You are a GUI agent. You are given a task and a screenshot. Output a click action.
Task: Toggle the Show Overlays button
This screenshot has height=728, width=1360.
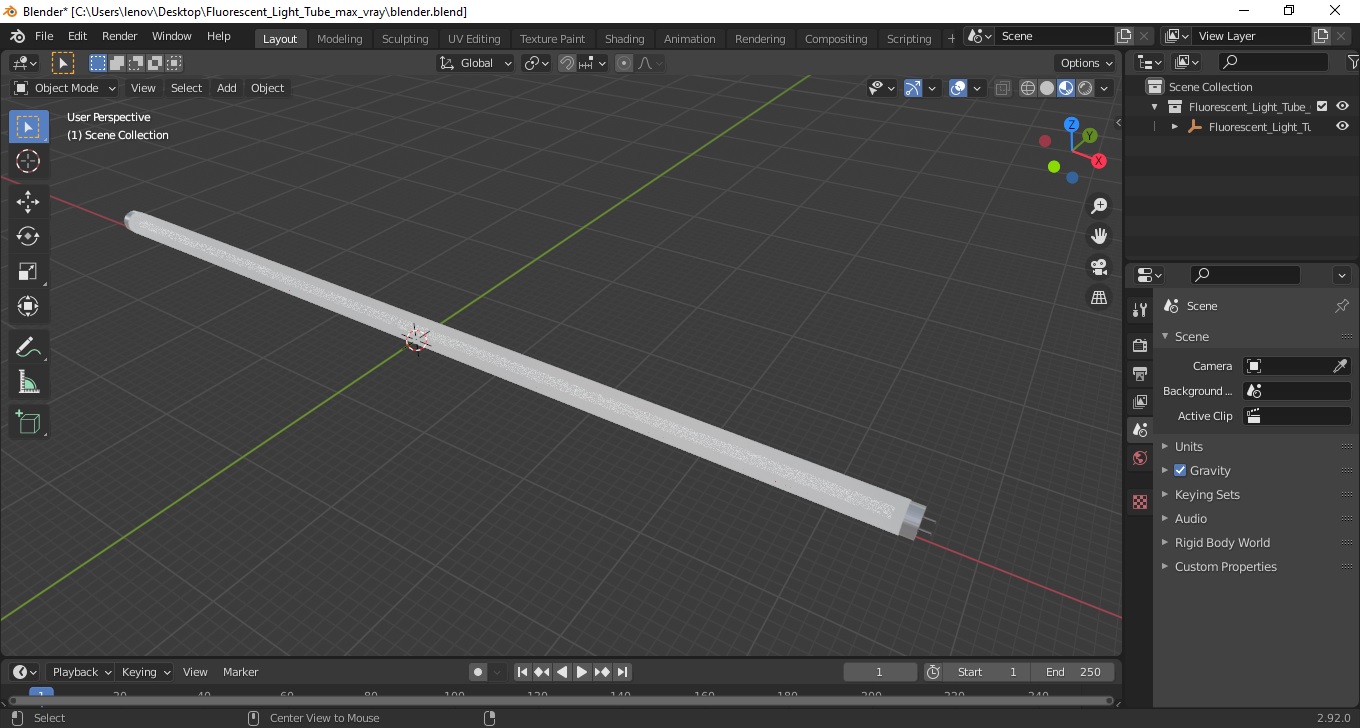point(958,88)
